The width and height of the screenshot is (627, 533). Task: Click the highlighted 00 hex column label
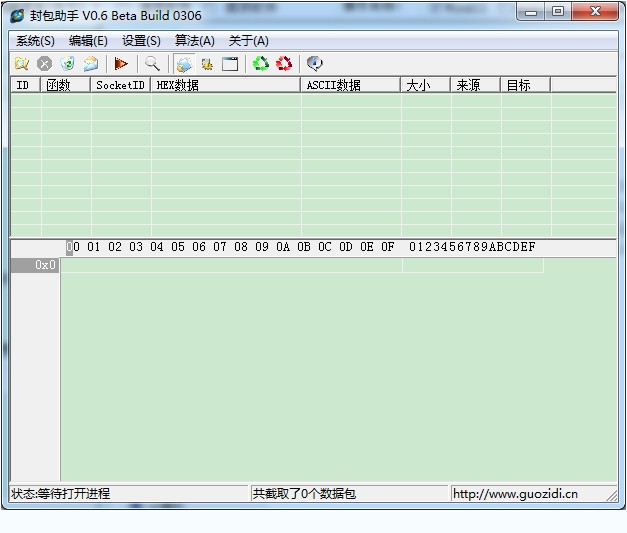(73, 247)
